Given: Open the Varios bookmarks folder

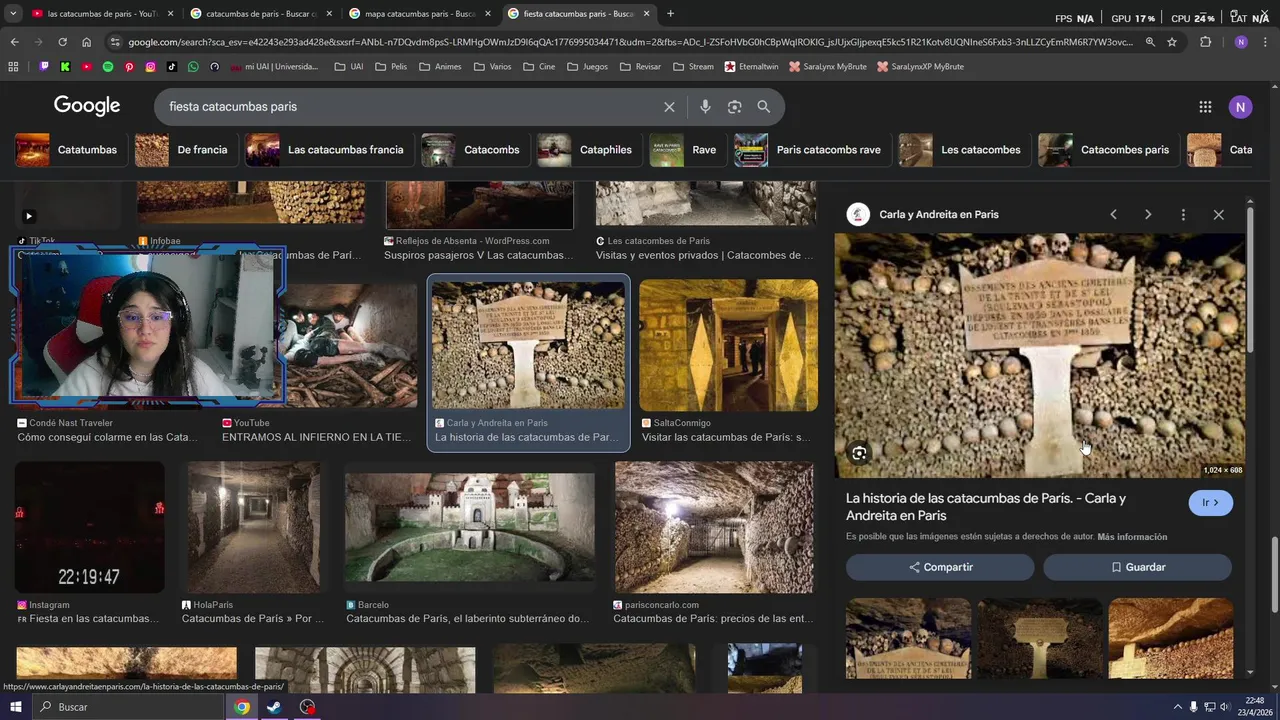Looking at the screenshot, I should coord(492,67).
